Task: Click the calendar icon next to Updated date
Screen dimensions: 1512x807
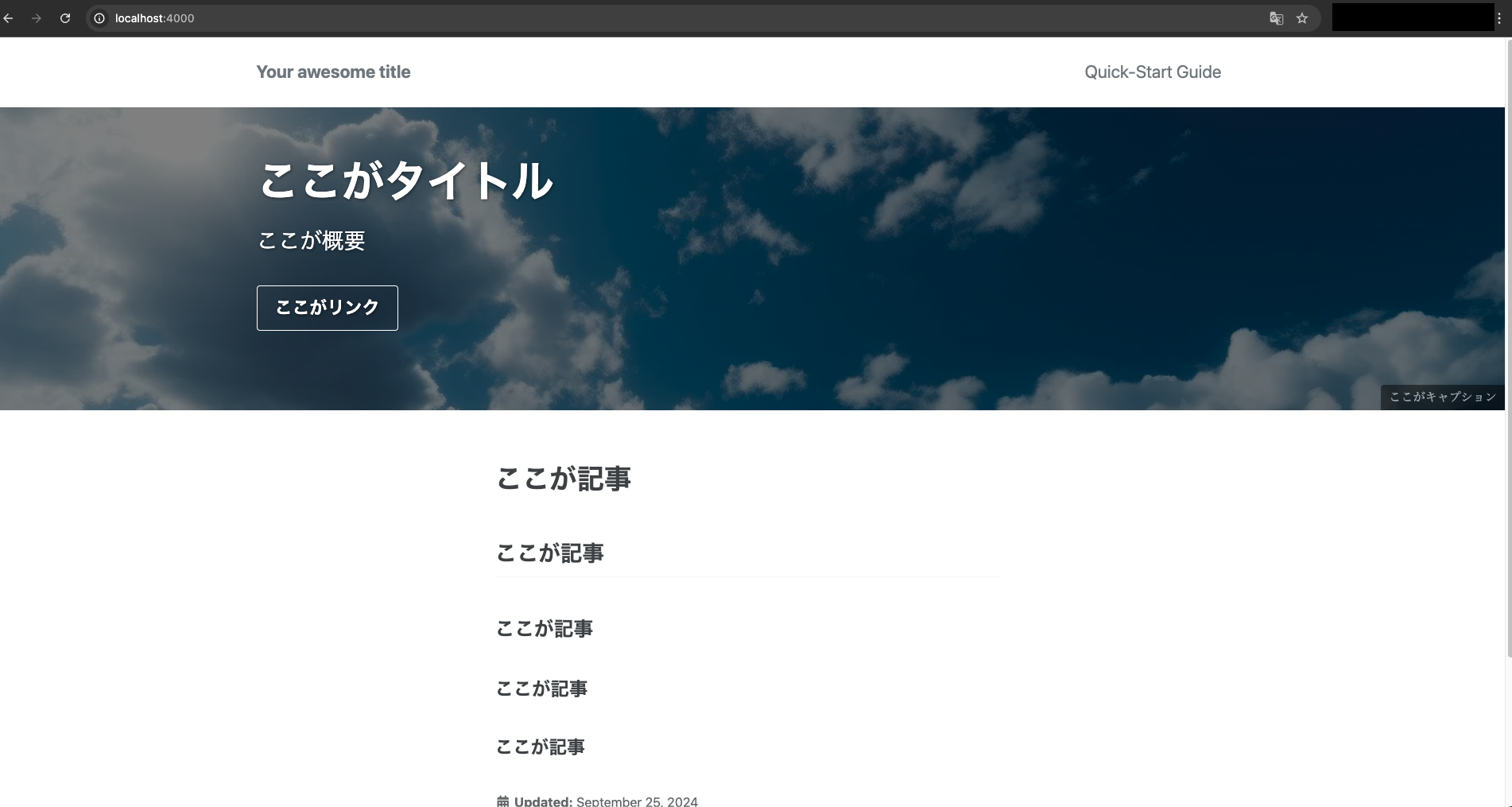Action: click(502, 801)
